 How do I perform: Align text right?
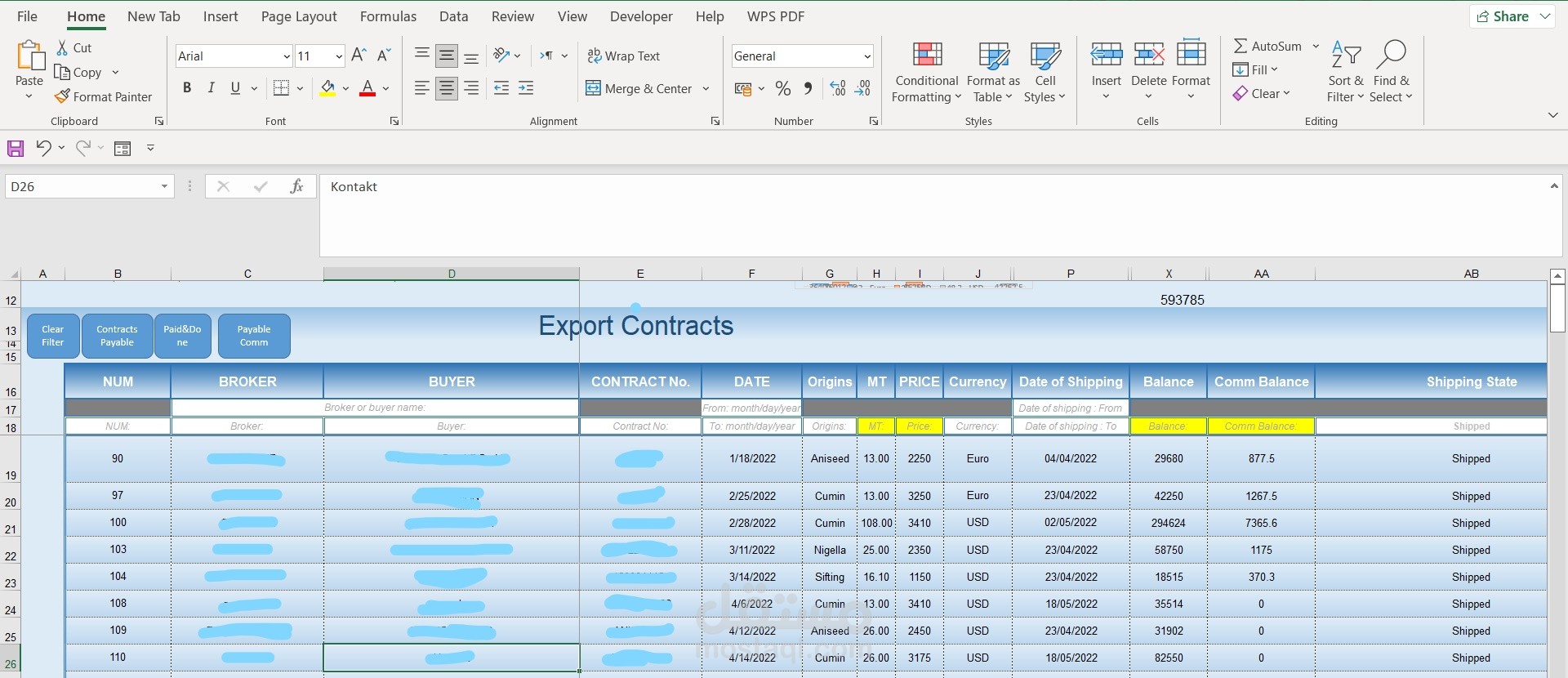(471, 88)
